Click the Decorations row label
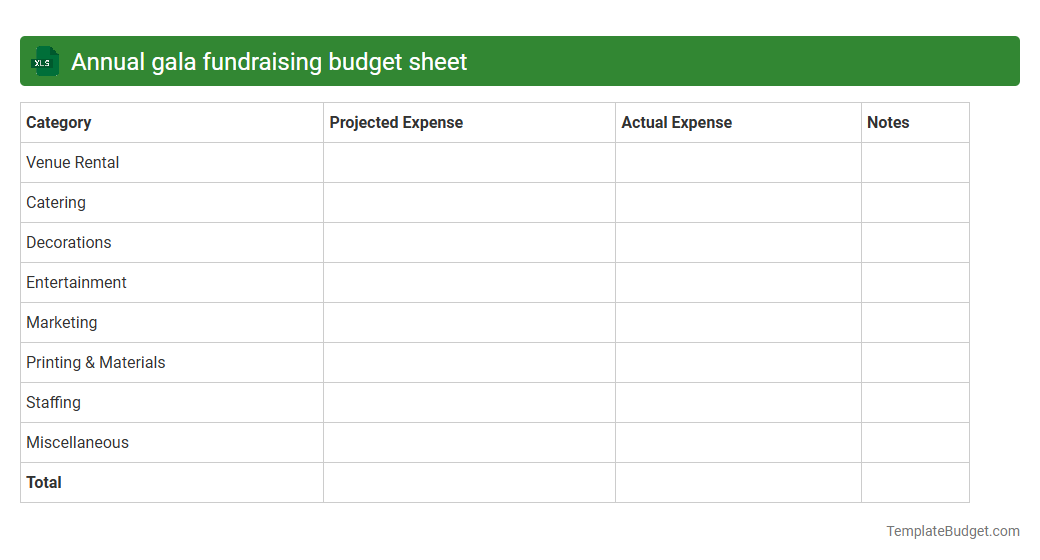The image size is (1040, 560). tap(68, 243)
